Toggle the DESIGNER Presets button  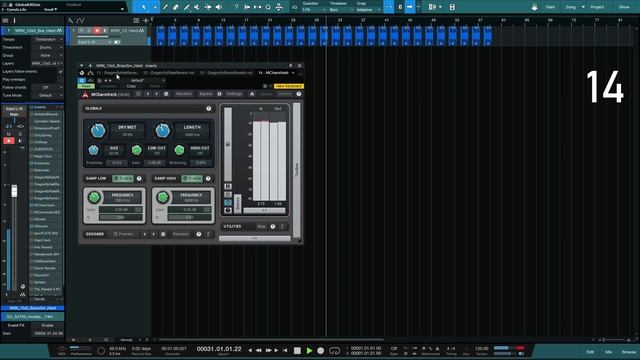click(x=124, y=234)
